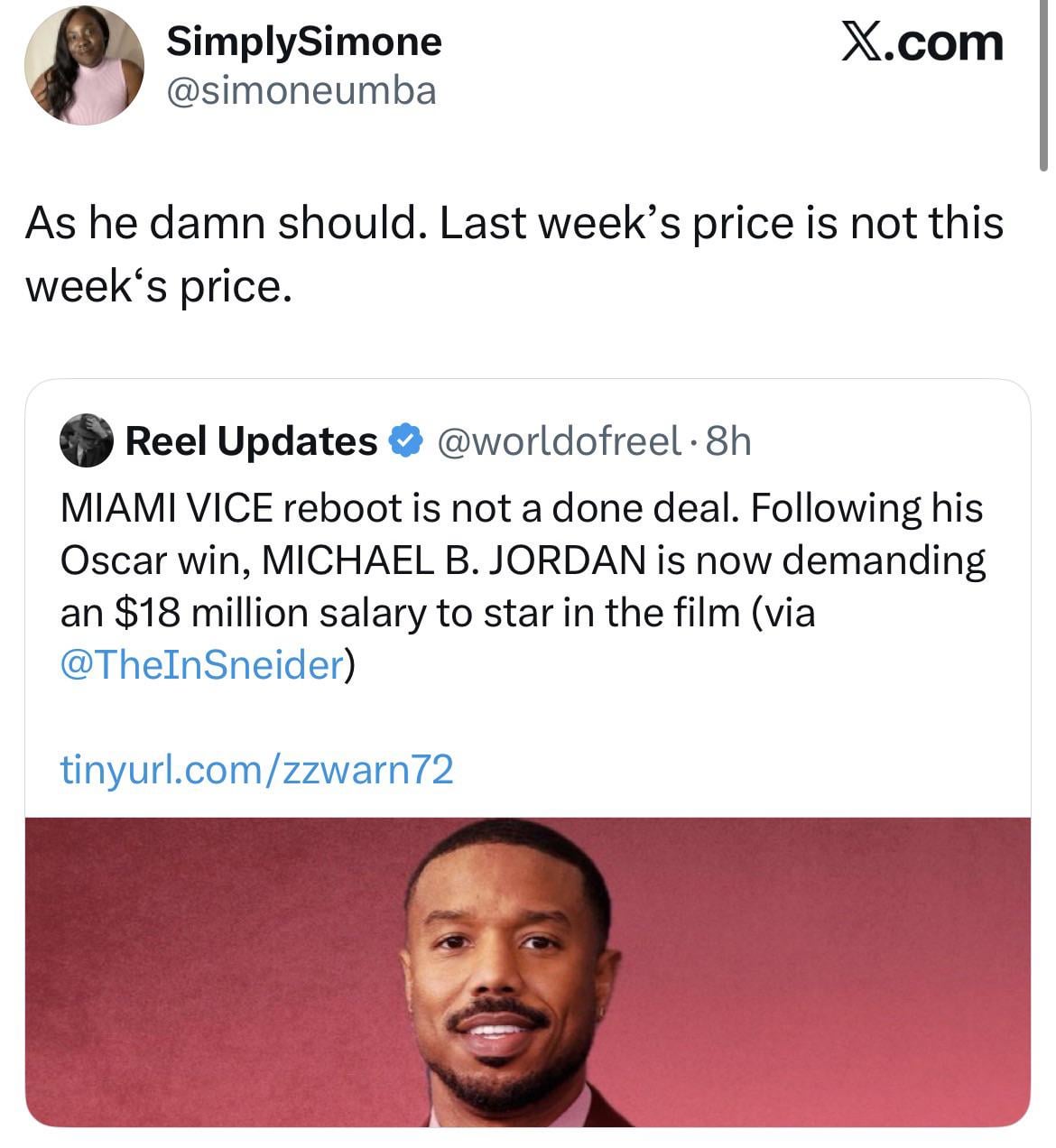Open SimplySimone's profile picture
The height and width of the screenshot is (1148, 1056).
click(83, 65)
